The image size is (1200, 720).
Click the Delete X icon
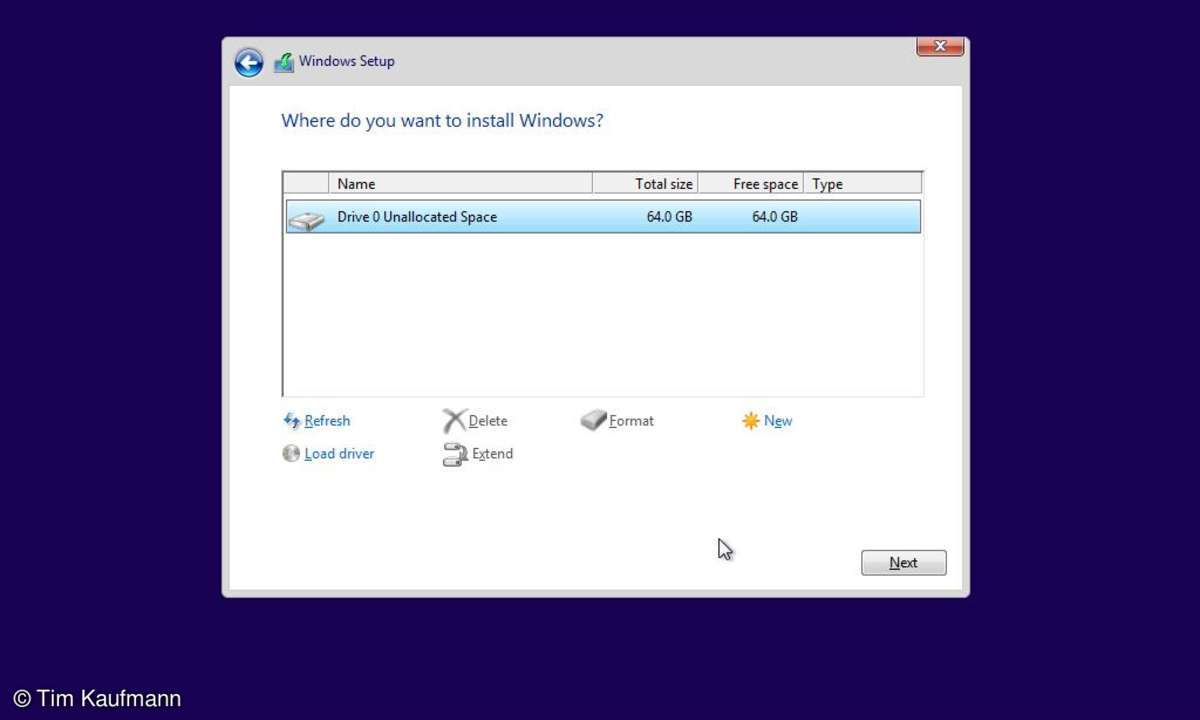[x=454, y=421]
